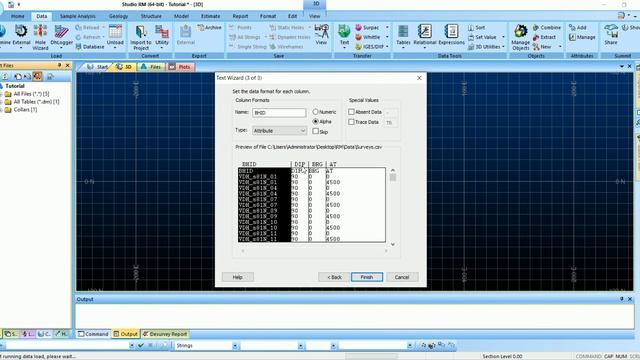Open the Tables data tool

(403, 34)
